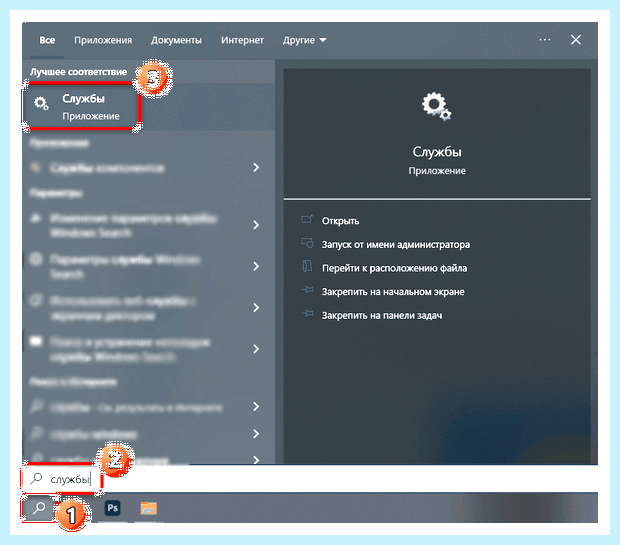
Task: Switch to the Все tab
Action: point(47,40)
